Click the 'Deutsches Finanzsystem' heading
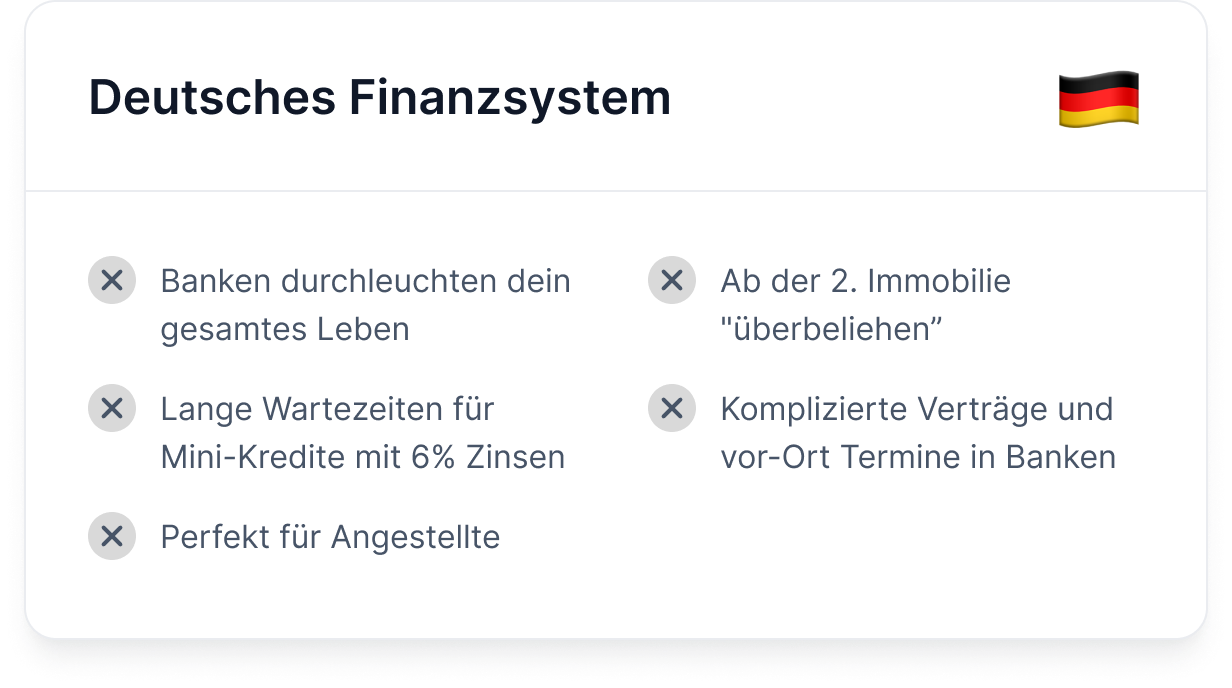The height and width of the screenshot is (688, 1232). 380,98
